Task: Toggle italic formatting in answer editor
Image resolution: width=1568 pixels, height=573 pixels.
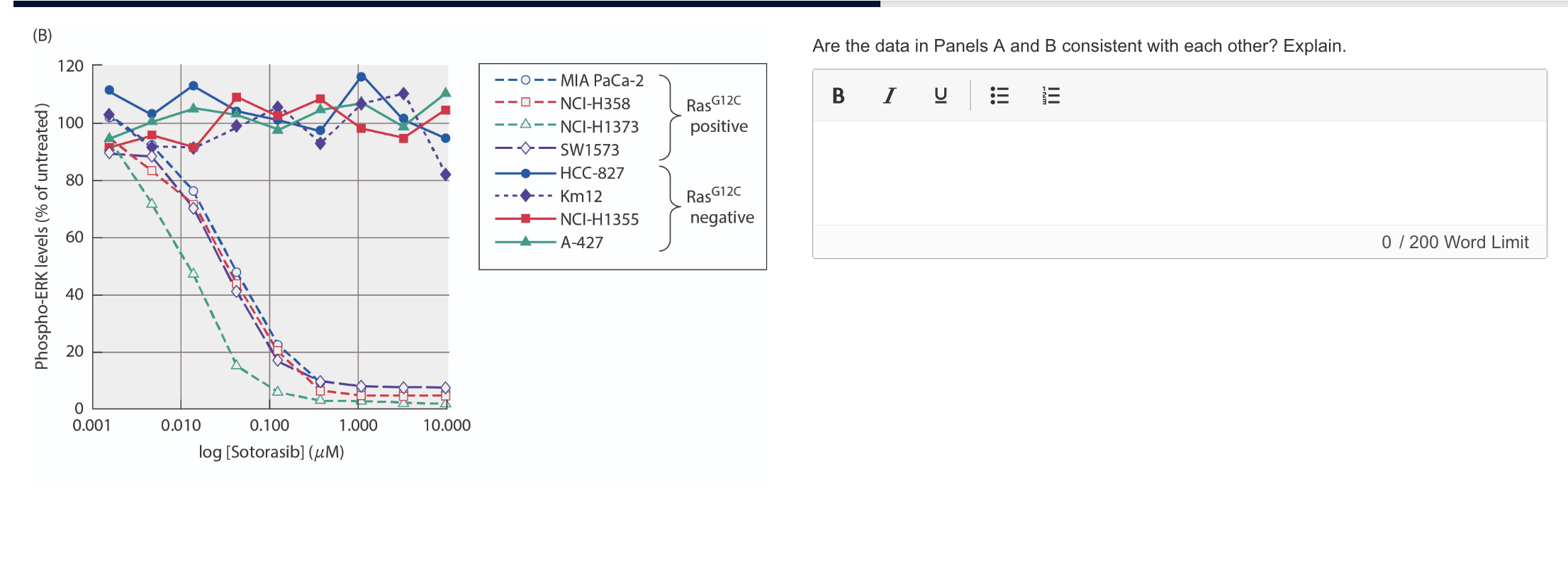Action: [x=889, y=96]
